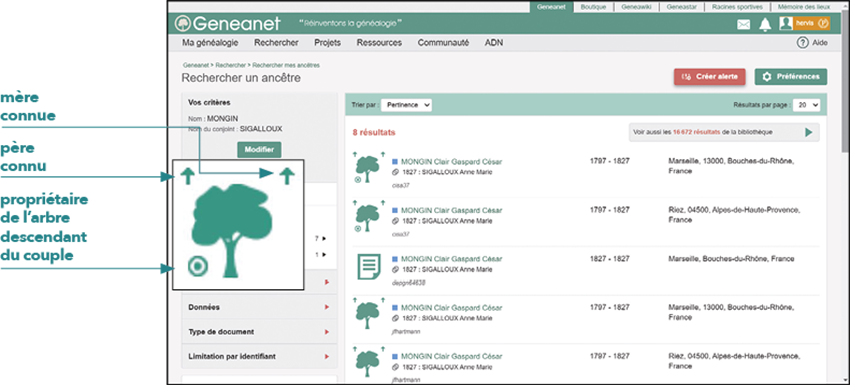850x385 pixels.
Task: Open the mail envelope messages icon
Action: (744, 24)
